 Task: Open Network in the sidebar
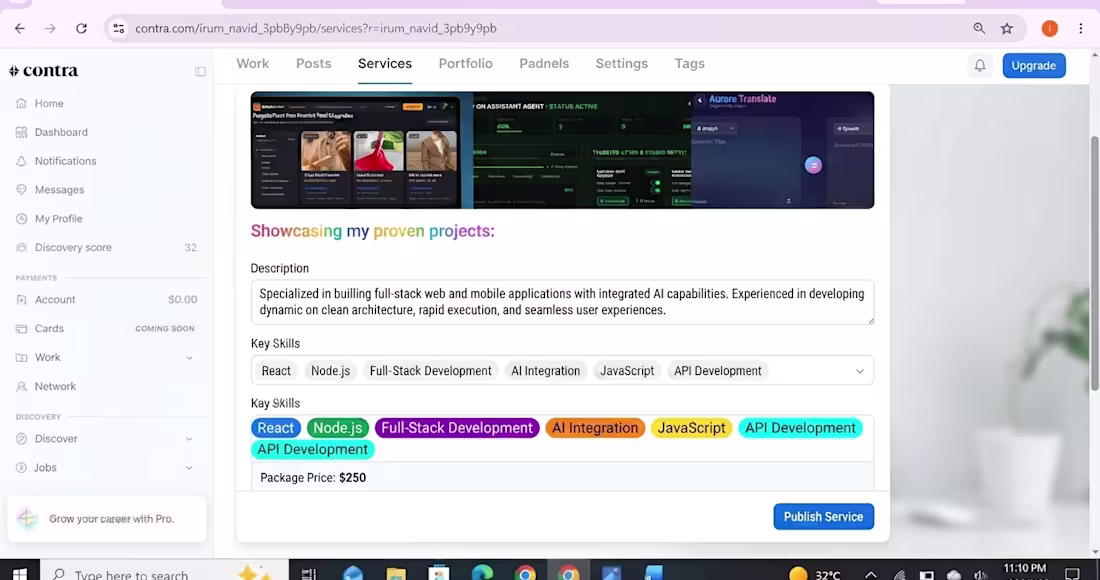(55, 386)
